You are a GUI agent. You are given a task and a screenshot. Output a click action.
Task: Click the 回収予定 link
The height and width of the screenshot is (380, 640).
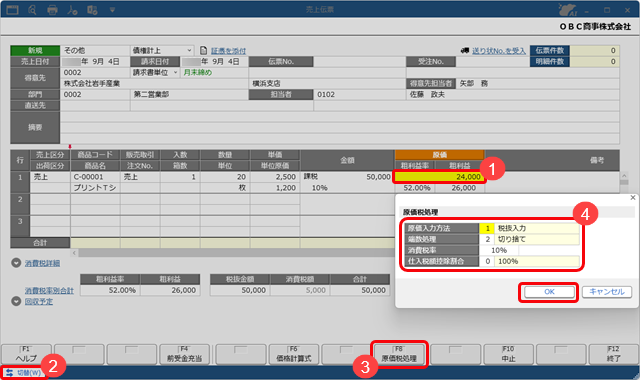39,302
